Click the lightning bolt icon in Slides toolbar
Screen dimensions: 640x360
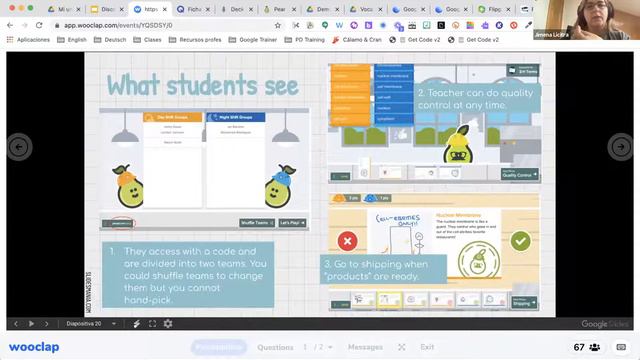pyautogui.click(x=137, y=324)
